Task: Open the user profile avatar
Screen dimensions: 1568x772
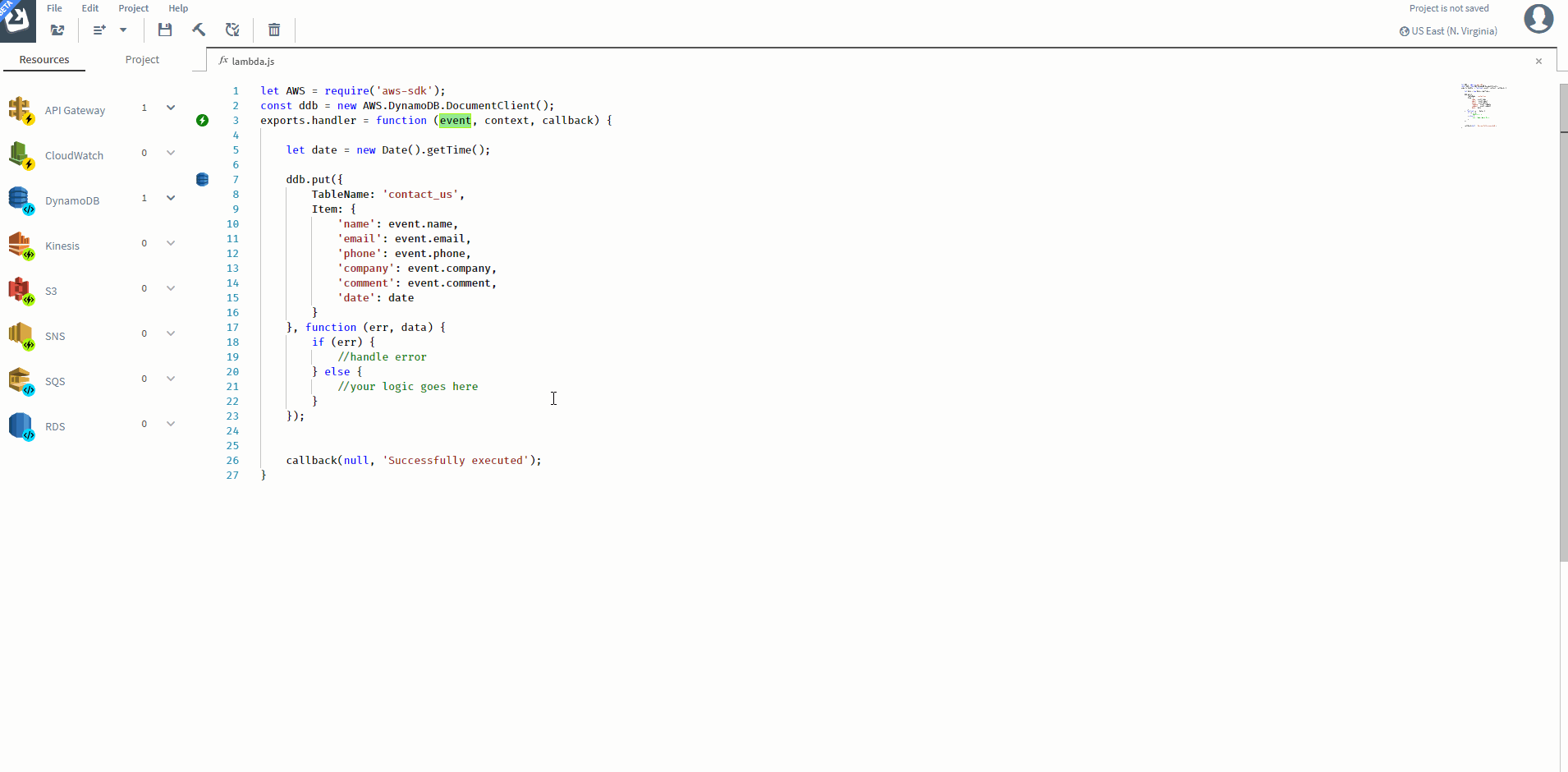Action: point(1538,18)
